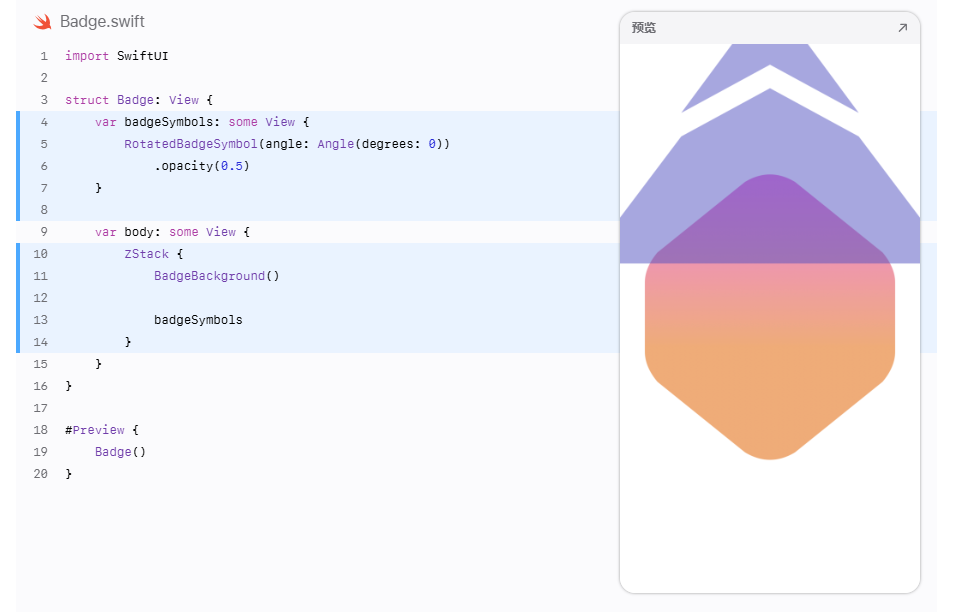Click the 'var body: some View {' line
This screenshot has height=612, width=974.
(x=172, y=232)
